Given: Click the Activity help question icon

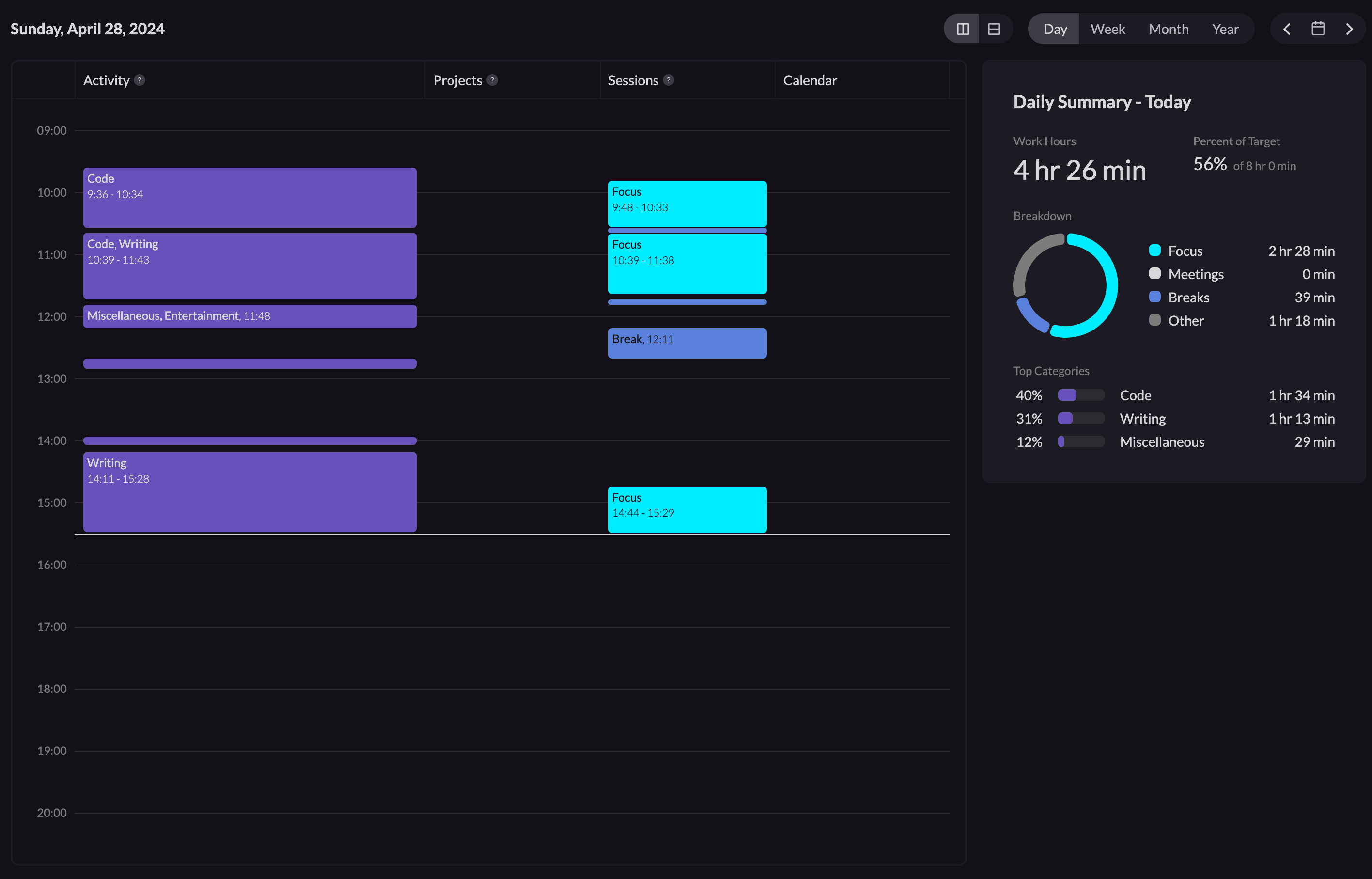Looking at the screenshot, I should click(139, 80).
